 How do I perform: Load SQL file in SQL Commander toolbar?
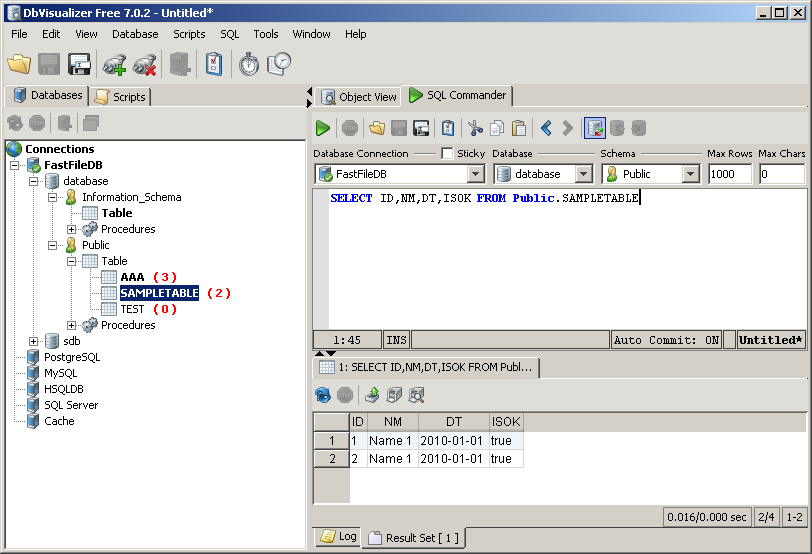(376, 128)
